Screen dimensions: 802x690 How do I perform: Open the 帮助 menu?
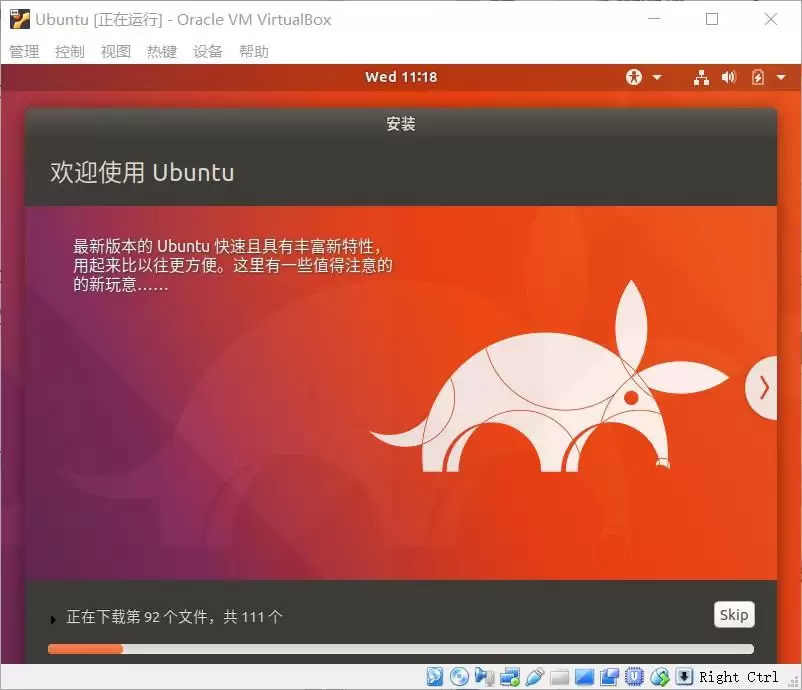click(x=254, y=51)
